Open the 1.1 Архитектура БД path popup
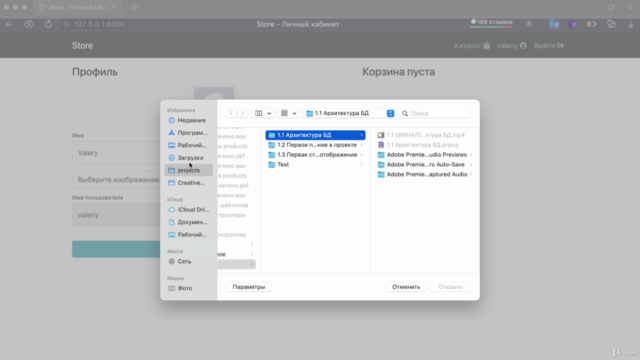 tap(349, 113)
